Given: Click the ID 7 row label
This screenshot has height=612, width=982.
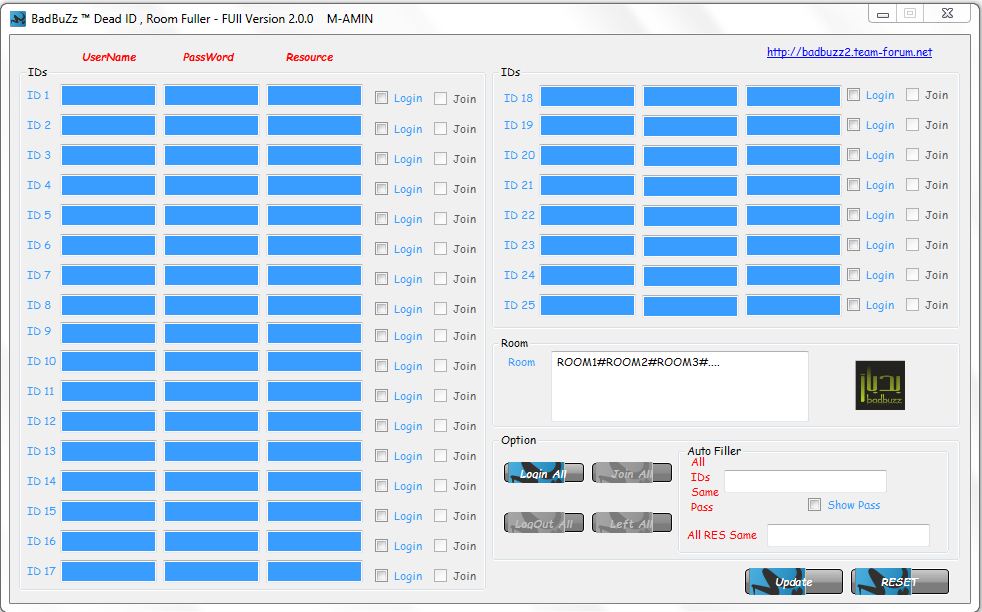Looking at the screenshot, I should coord(39,275).
